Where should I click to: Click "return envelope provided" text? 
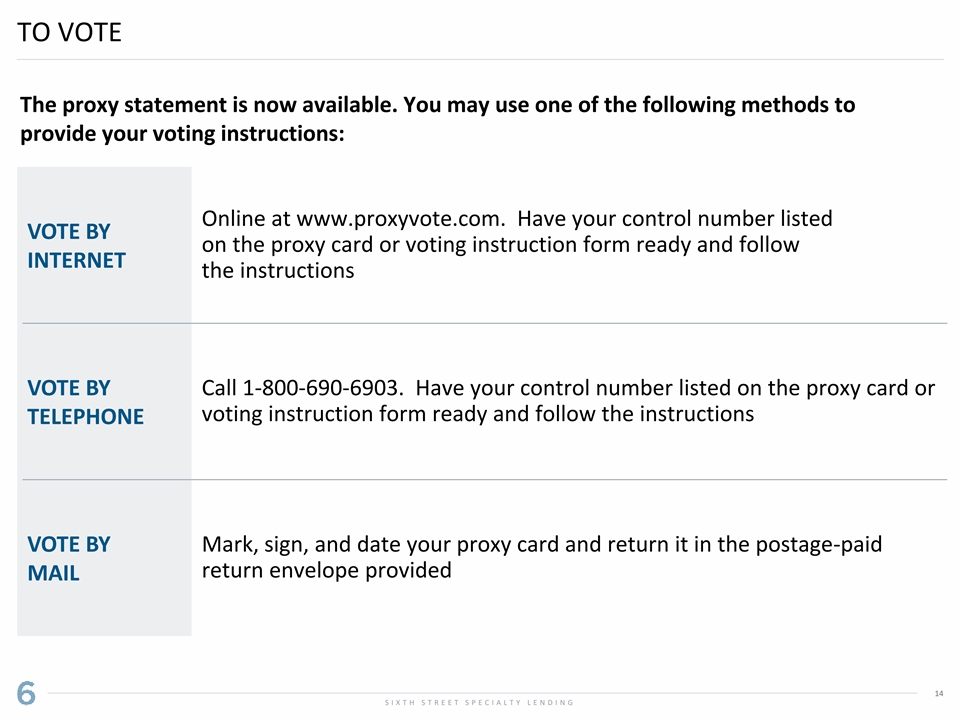click(326, 571)
